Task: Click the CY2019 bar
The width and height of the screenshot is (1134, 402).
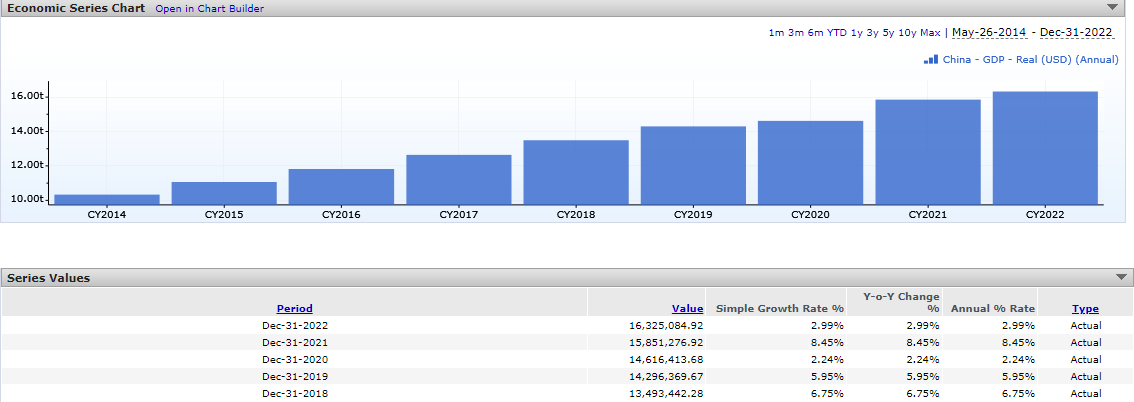Action: click(x=694, y=166)
